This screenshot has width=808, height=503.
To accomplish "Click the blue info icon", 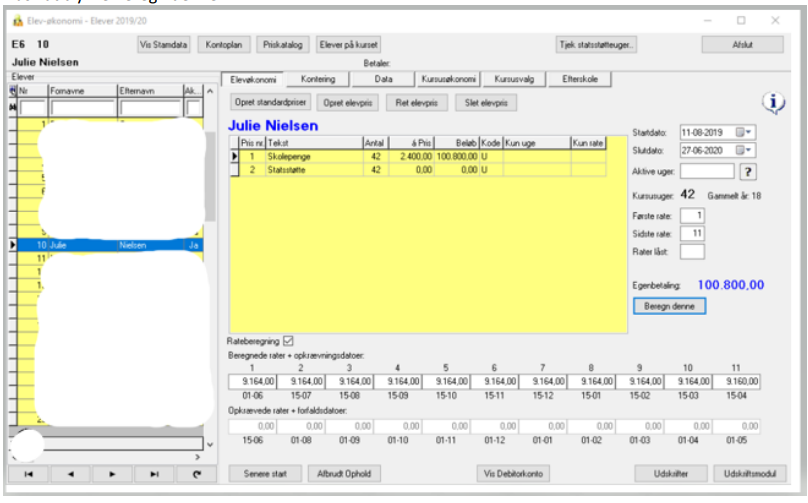I will coord(773,103).
